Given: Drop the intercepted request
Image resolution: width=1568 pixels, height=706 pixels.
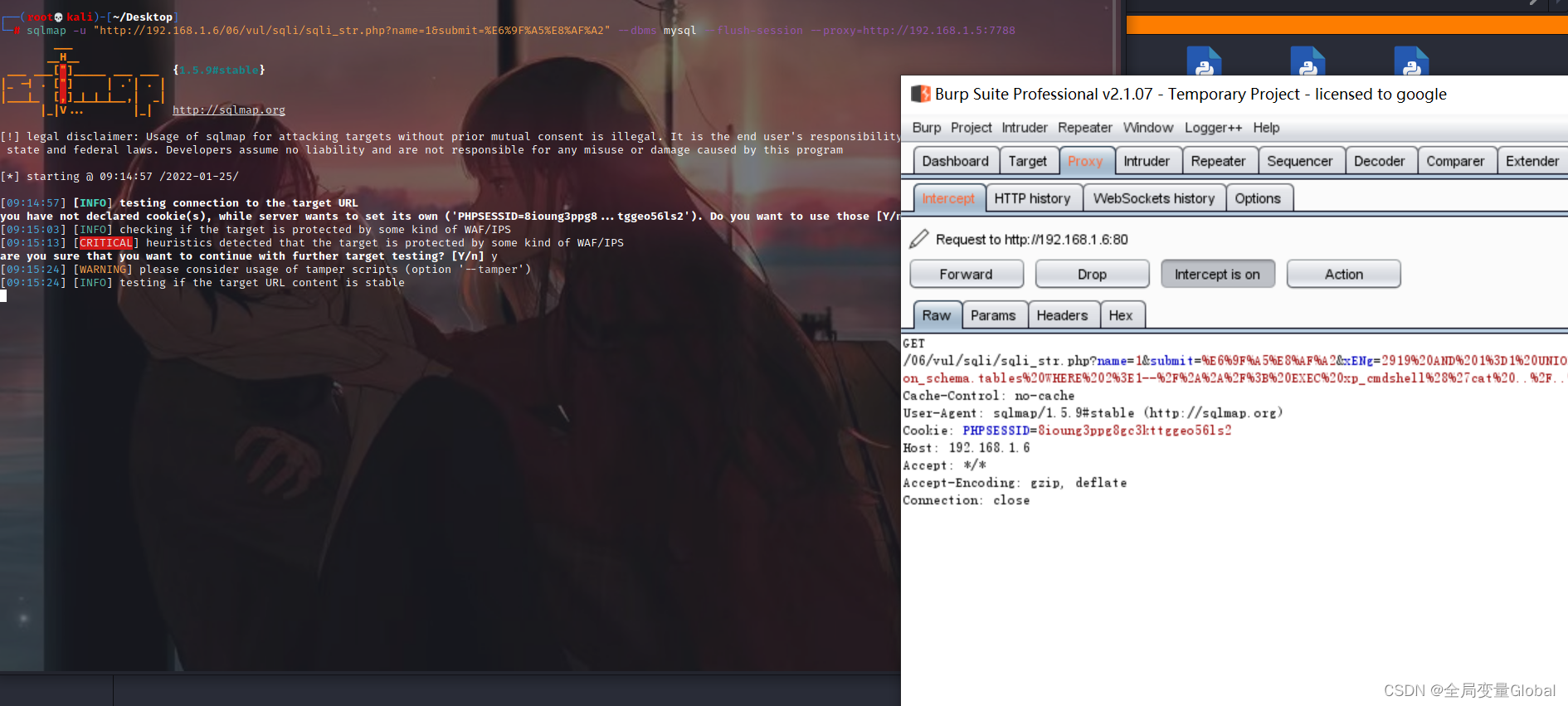Looking at the screenshot, I should 1092,275.
